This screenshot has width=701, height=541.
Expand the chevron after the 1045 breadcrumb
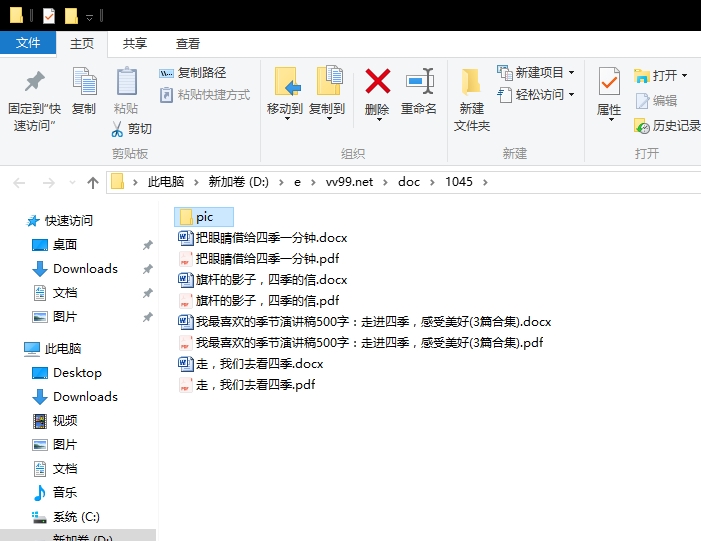[486, 182]
